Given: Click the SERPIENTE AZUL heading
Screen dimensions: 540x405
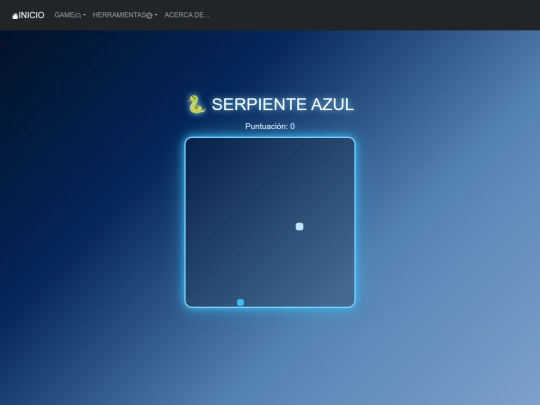Looking at the screenshot, I should (x=282, y=104).
